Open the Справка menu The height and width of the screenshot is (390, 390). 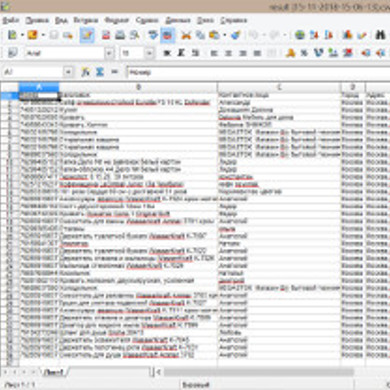pos(233,20)
